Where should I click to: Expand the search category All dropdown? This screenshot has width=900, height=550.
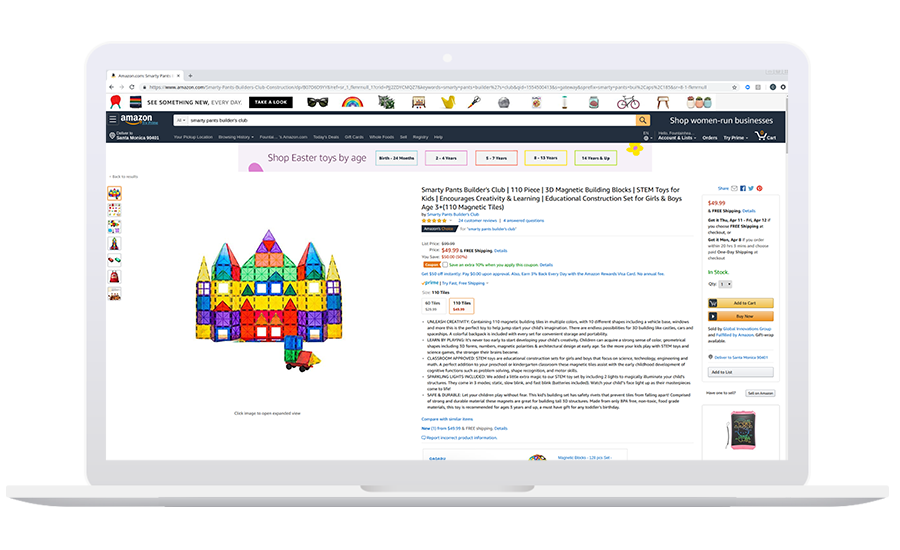[182, 120]
